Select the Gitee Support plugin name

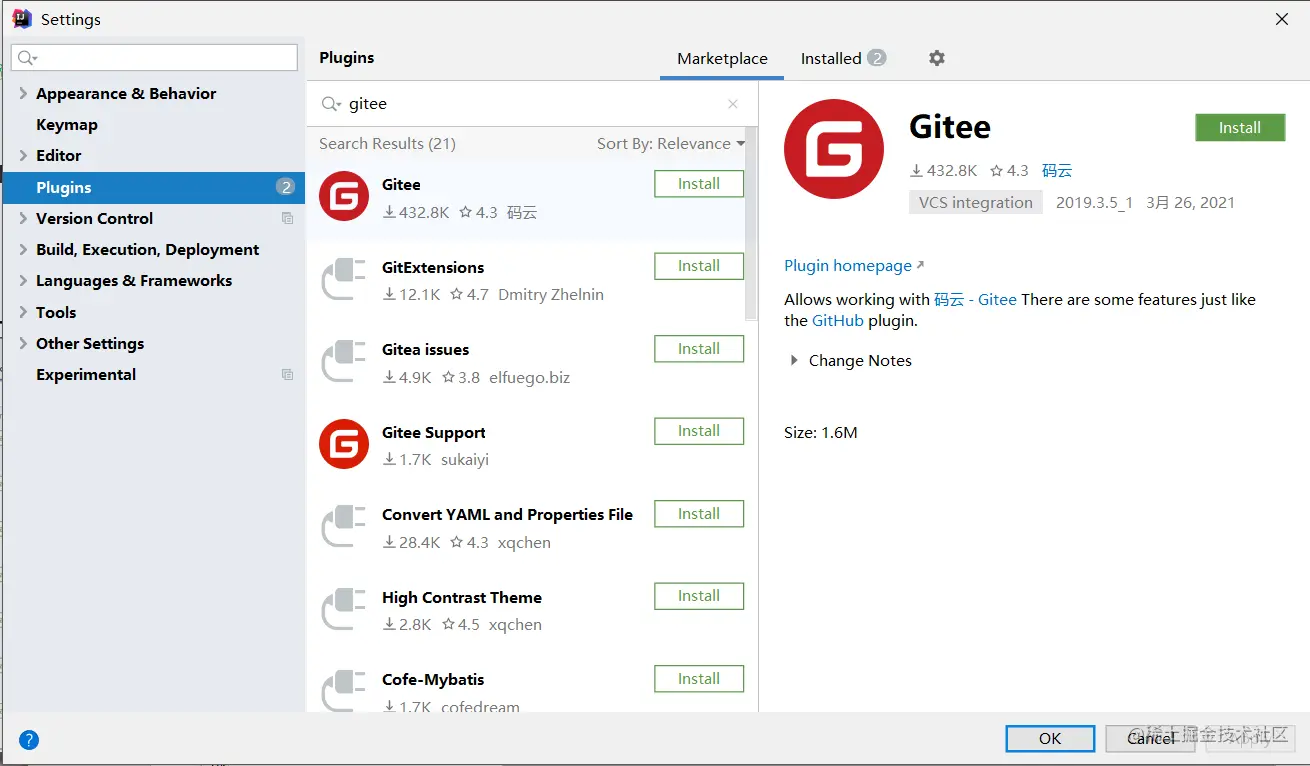point(434,433)
